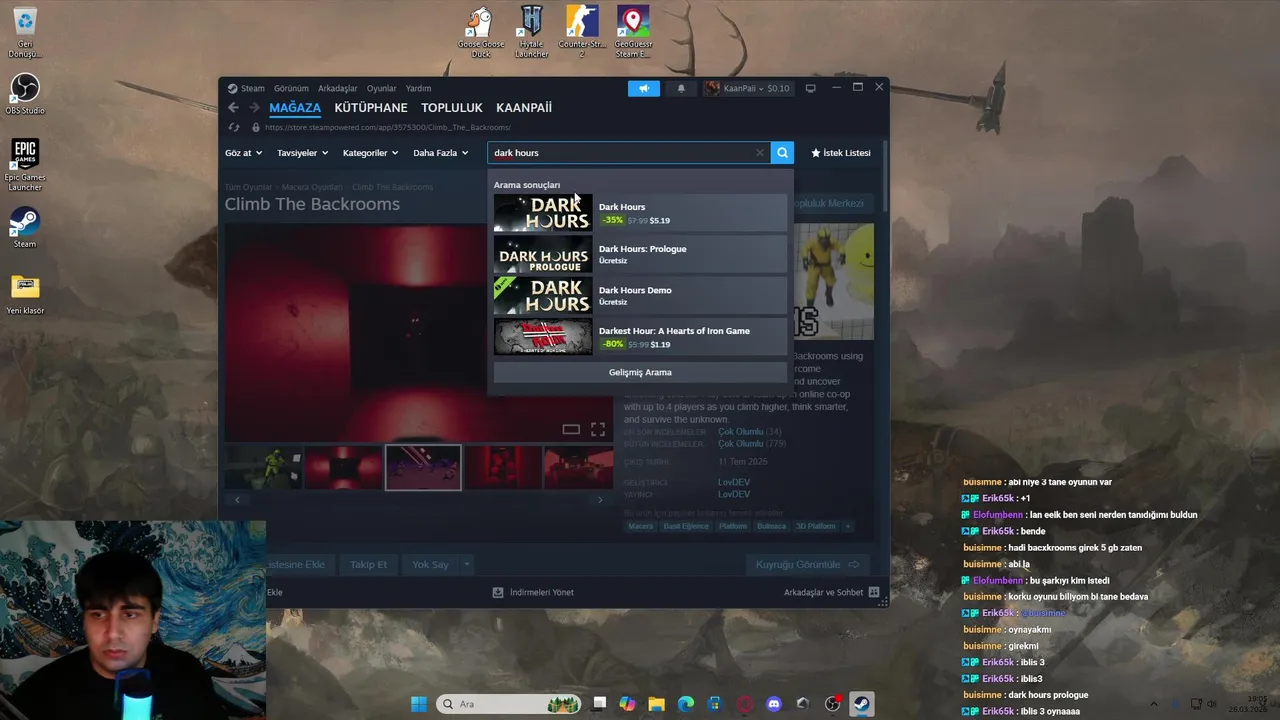1280x720 pixels.
Task: Select Darkest Hour: A Hearts of Iron Game
Action: (640, 337)
